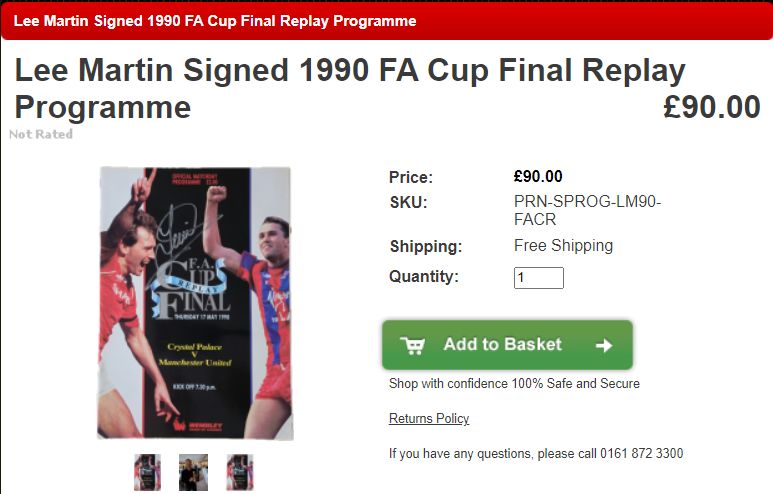The image size is (773, 494).
Task: Click the Free Shipping text
Action: [x=563, y=245]
